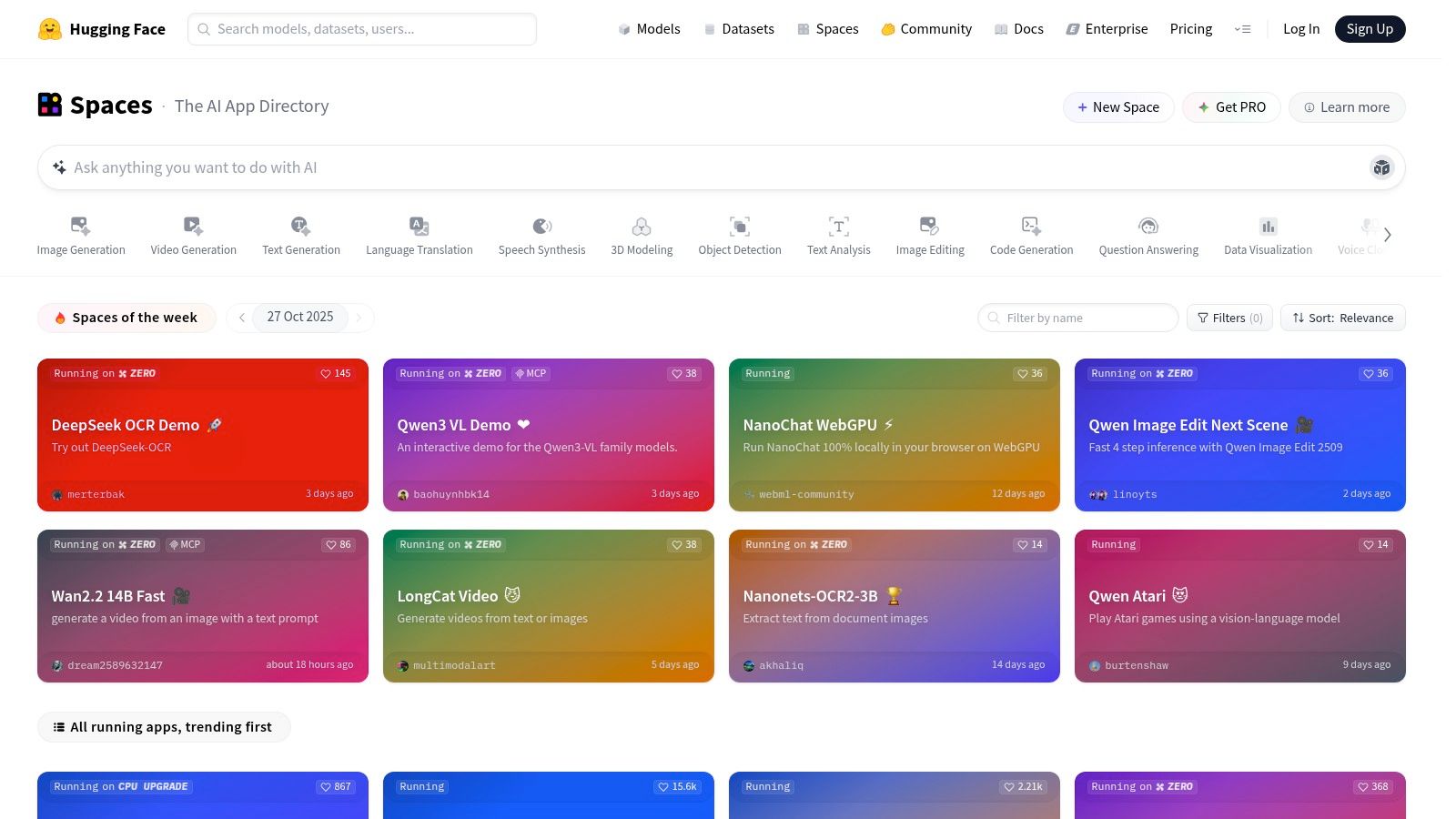
Task: Expand the more navigation menu icon
Action: point(1242,29)
